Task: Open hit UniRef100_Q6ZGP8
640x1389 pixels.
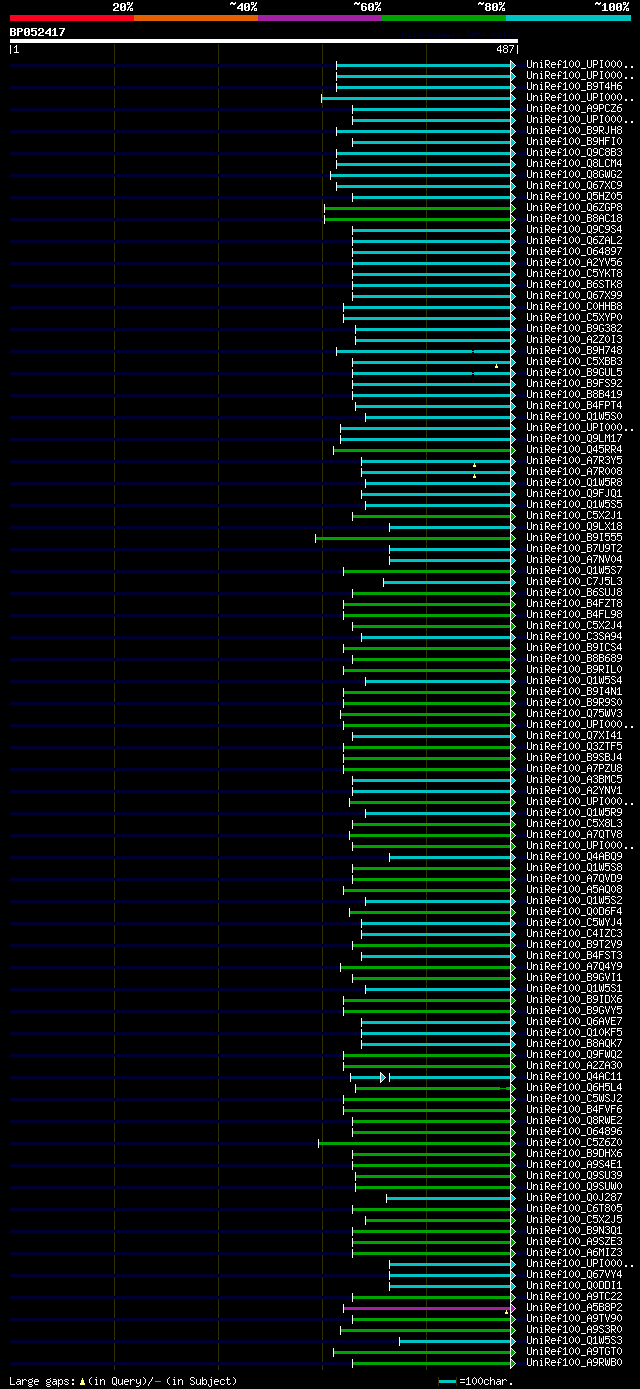Action: pyautogui.click(x=574, y=208)
